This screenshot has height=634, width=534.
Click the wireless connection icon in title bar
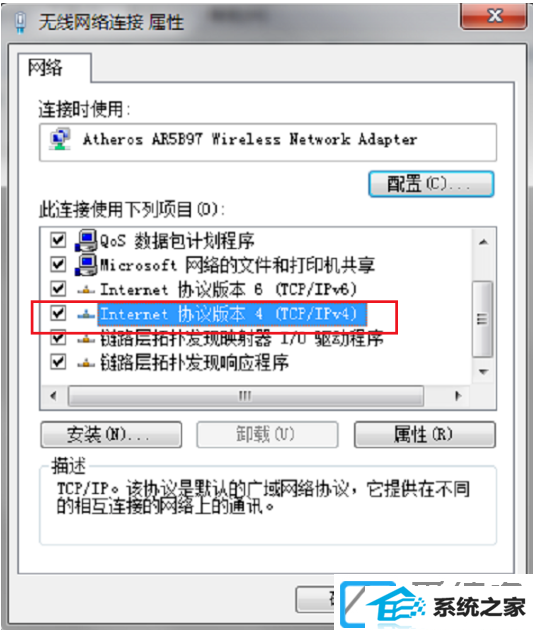point(20,21)
